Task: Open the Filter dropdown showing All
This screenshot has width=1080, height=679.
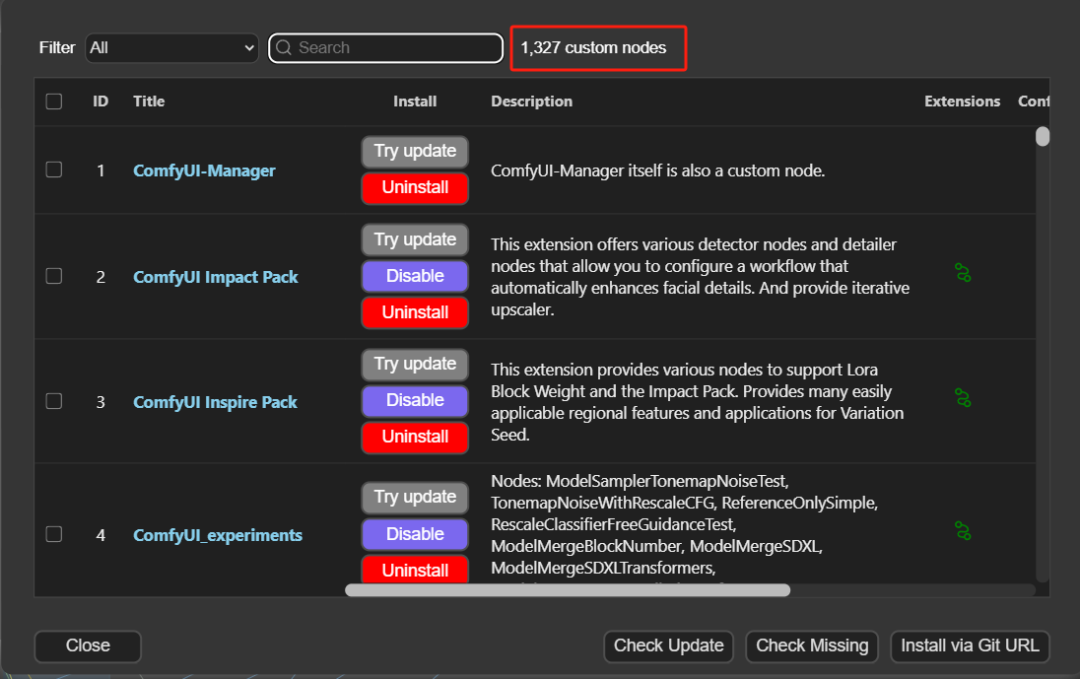Action: [x=172, y=48]
